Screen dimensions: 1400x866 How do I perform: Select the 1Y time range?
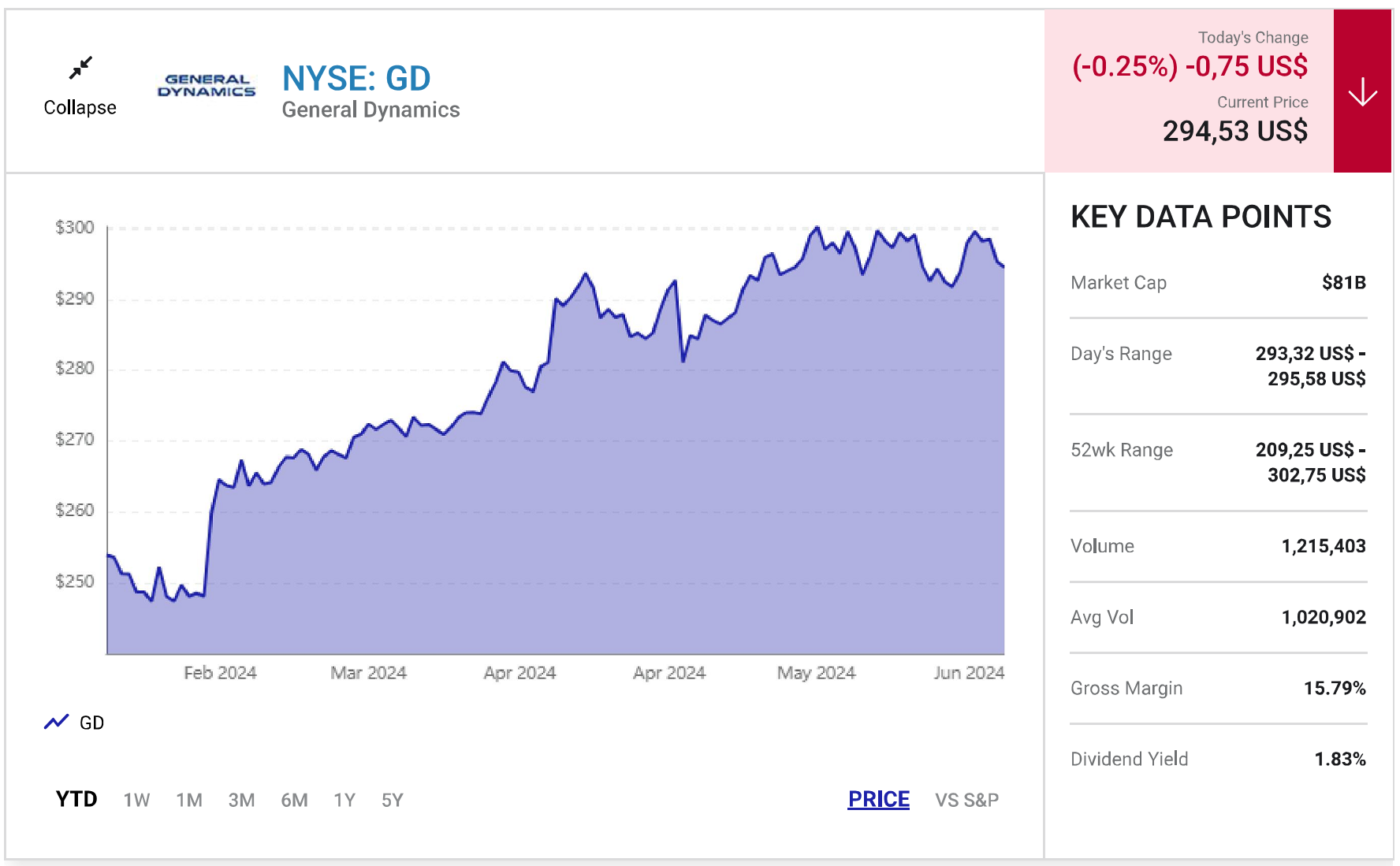pos(344,800)
